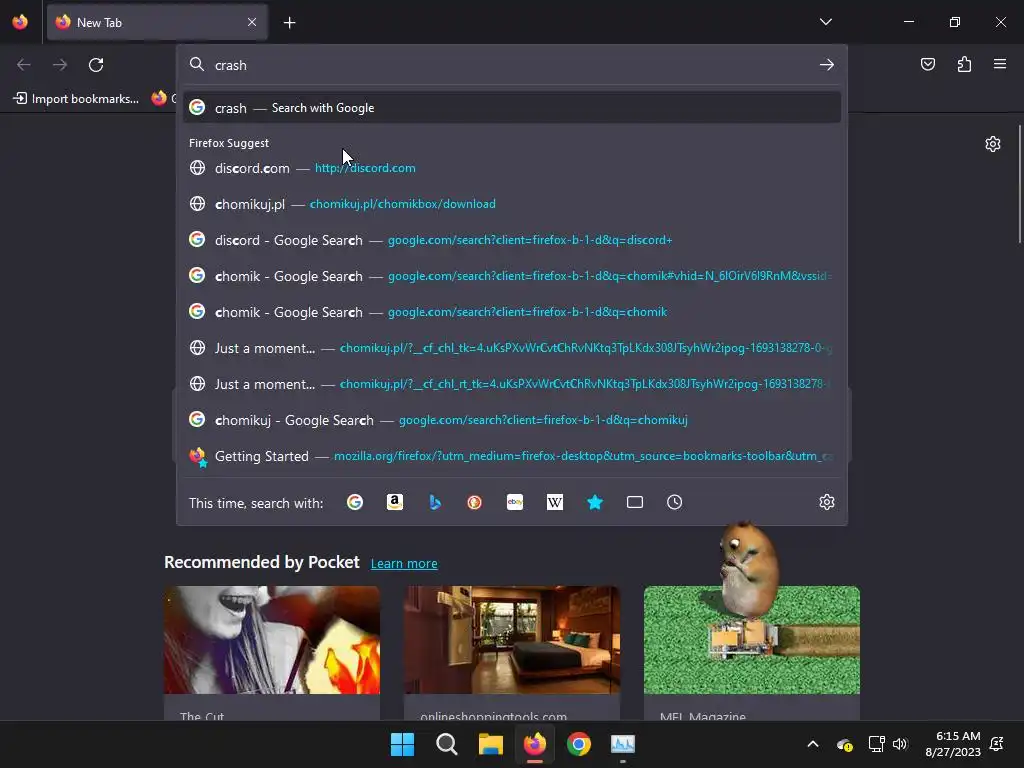Search this time with Google icon
This screenshot has height=768, width=1024.
pos(355,502)
